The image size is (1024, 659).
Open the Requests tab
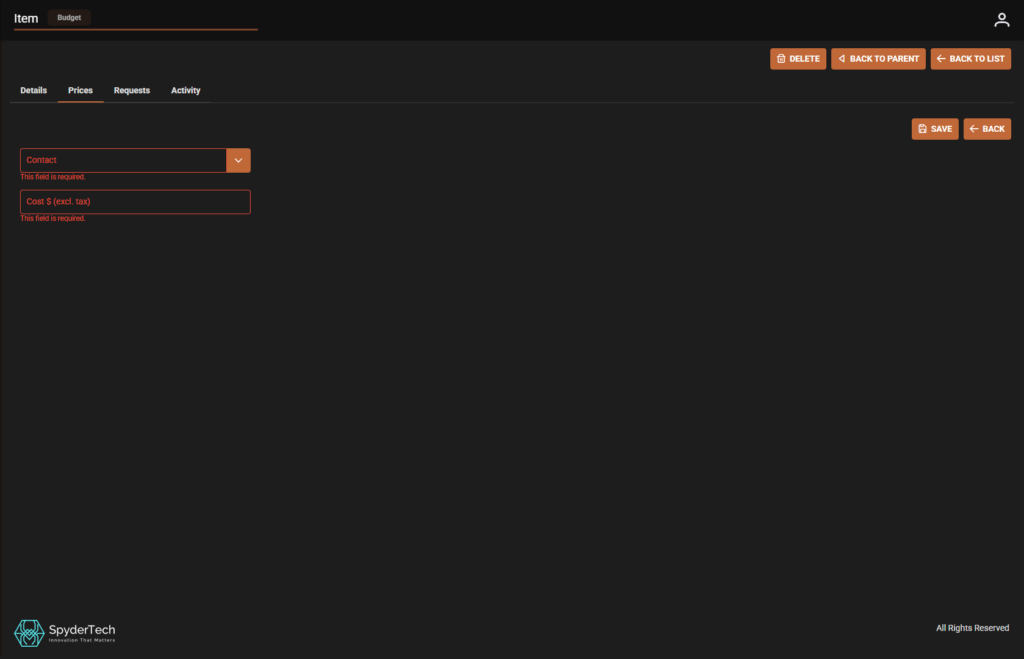coord(132,91)
